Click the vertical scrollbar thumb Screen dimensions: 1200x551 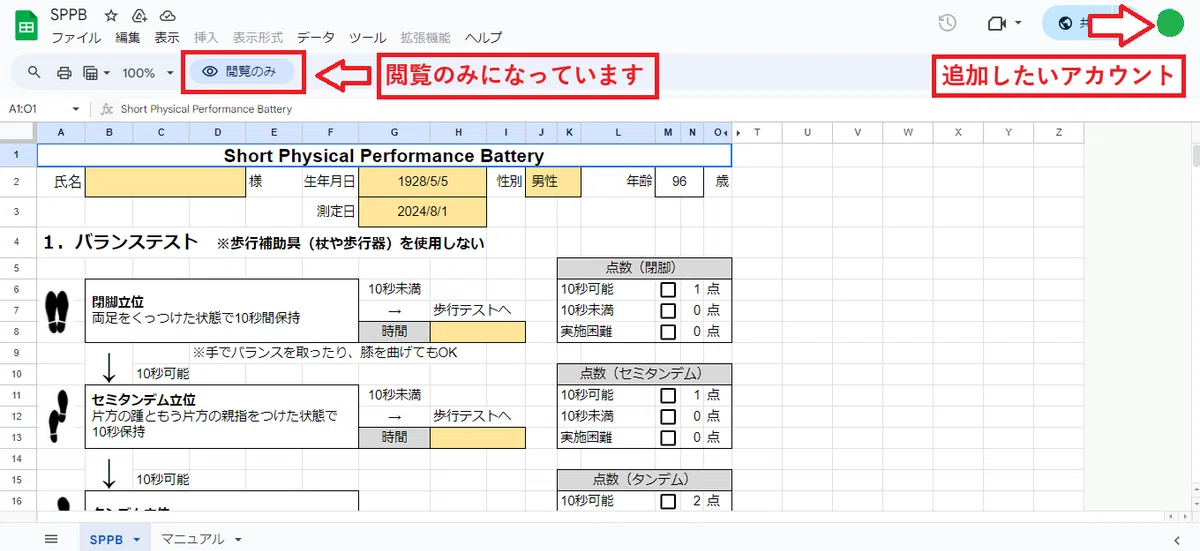1194,155
